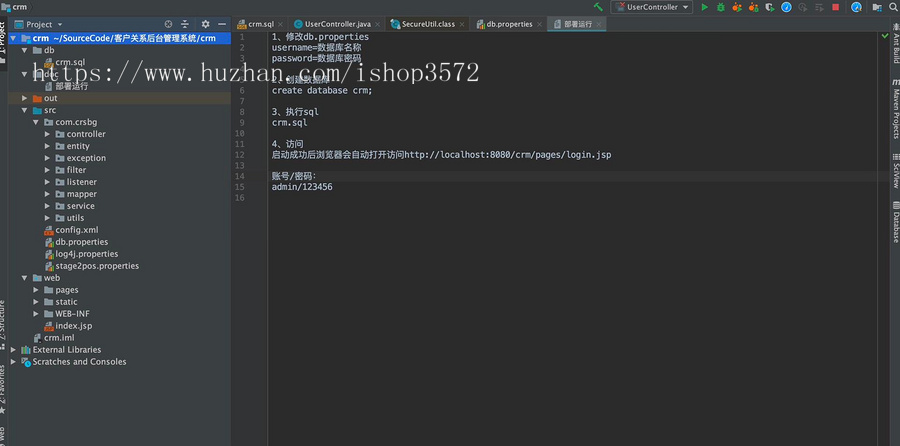Open the Favorites tool window on the left strip

pos(3,389)
